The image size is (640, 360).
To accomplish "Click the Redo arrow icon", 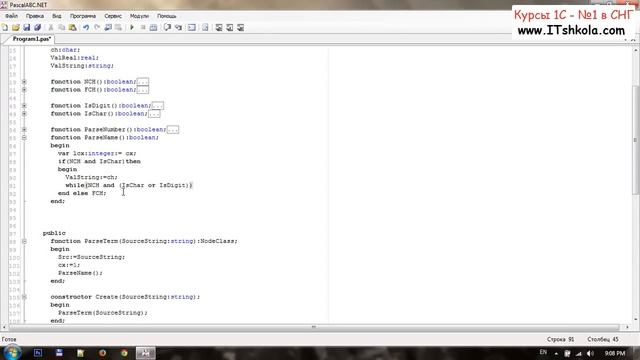I will 97,28.
